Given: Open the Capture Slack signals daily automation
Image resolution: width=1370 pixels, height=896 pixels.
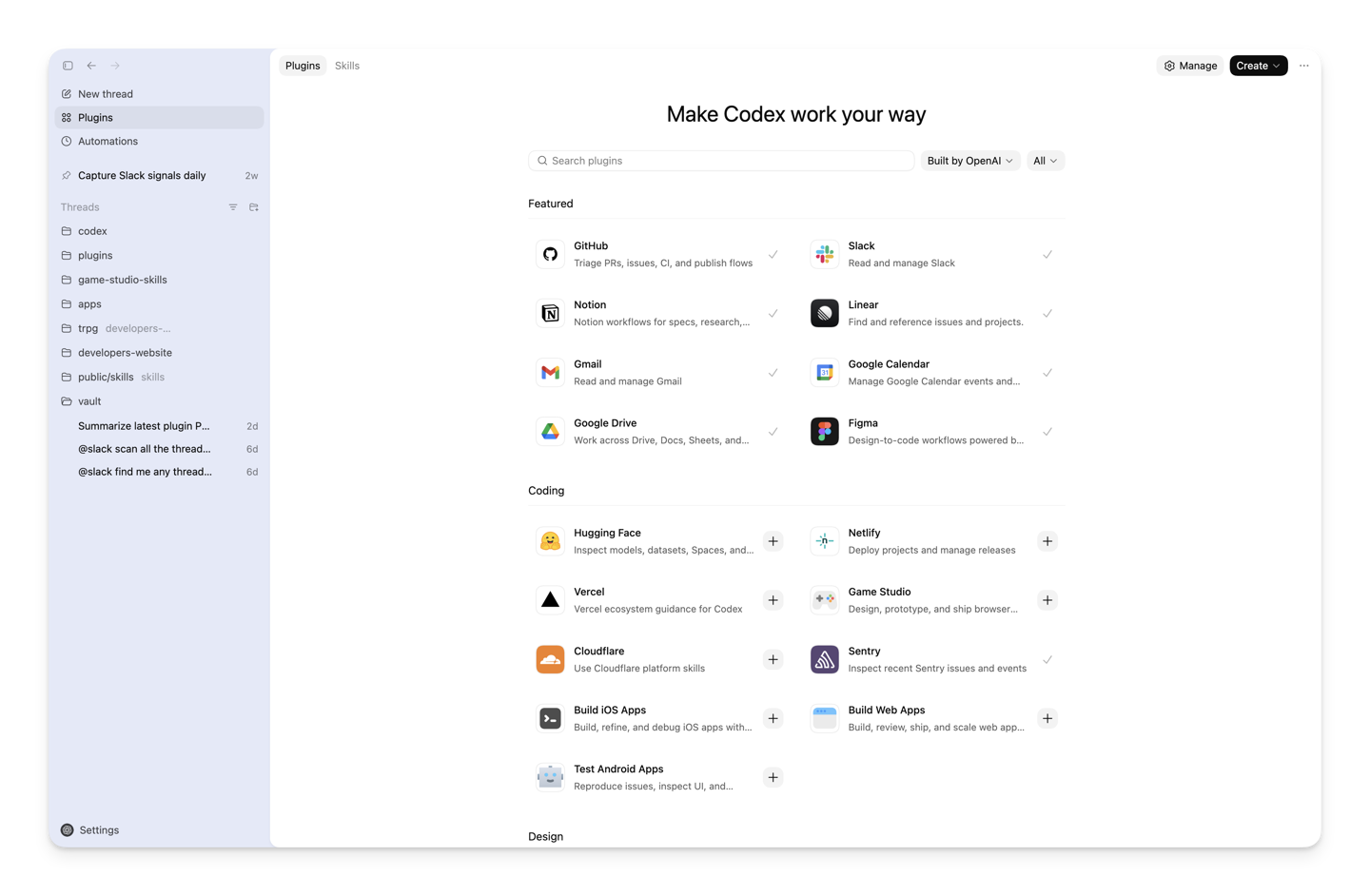Looking at the screenshot, I should [x=143, y=175].
